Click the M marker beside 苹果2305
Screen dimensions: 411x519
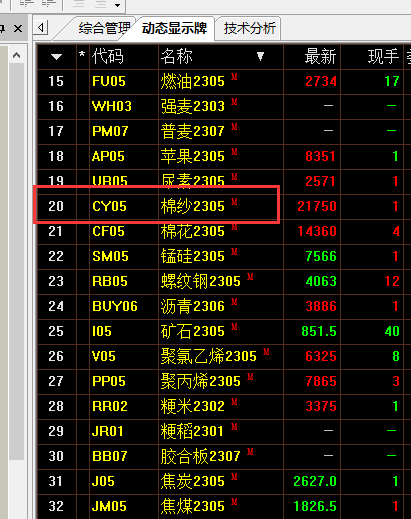[x=234, y=152]
